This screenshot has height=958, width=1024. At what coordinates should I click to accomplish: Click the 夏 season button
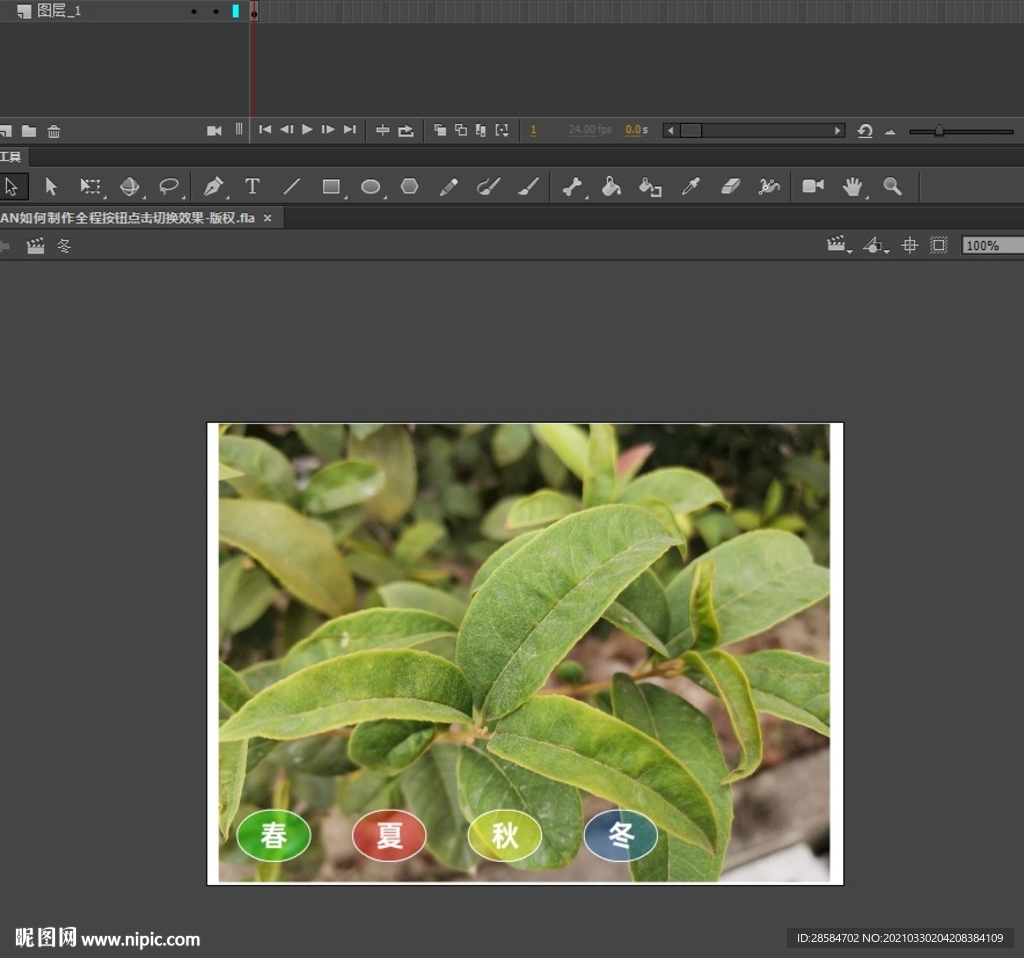(389, 836)
